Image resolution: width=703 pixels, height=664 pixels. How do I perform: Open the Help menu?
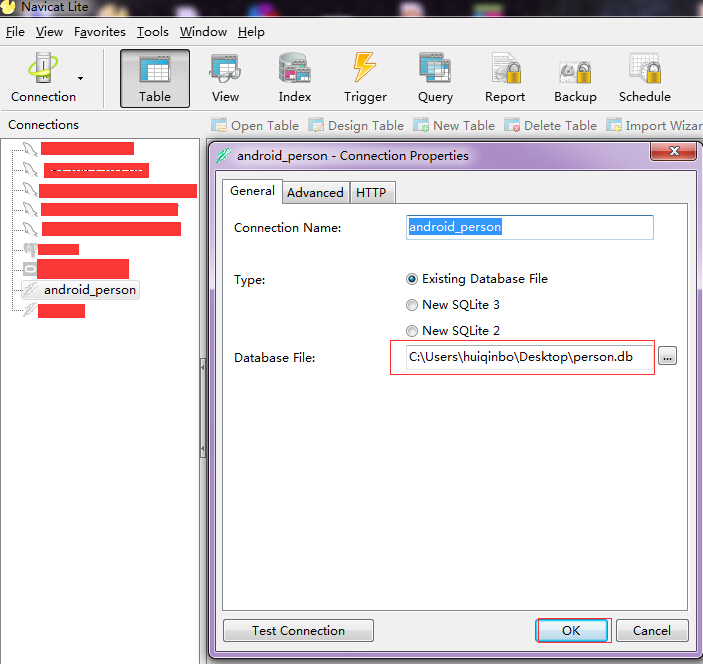click(x=251, y=32)
